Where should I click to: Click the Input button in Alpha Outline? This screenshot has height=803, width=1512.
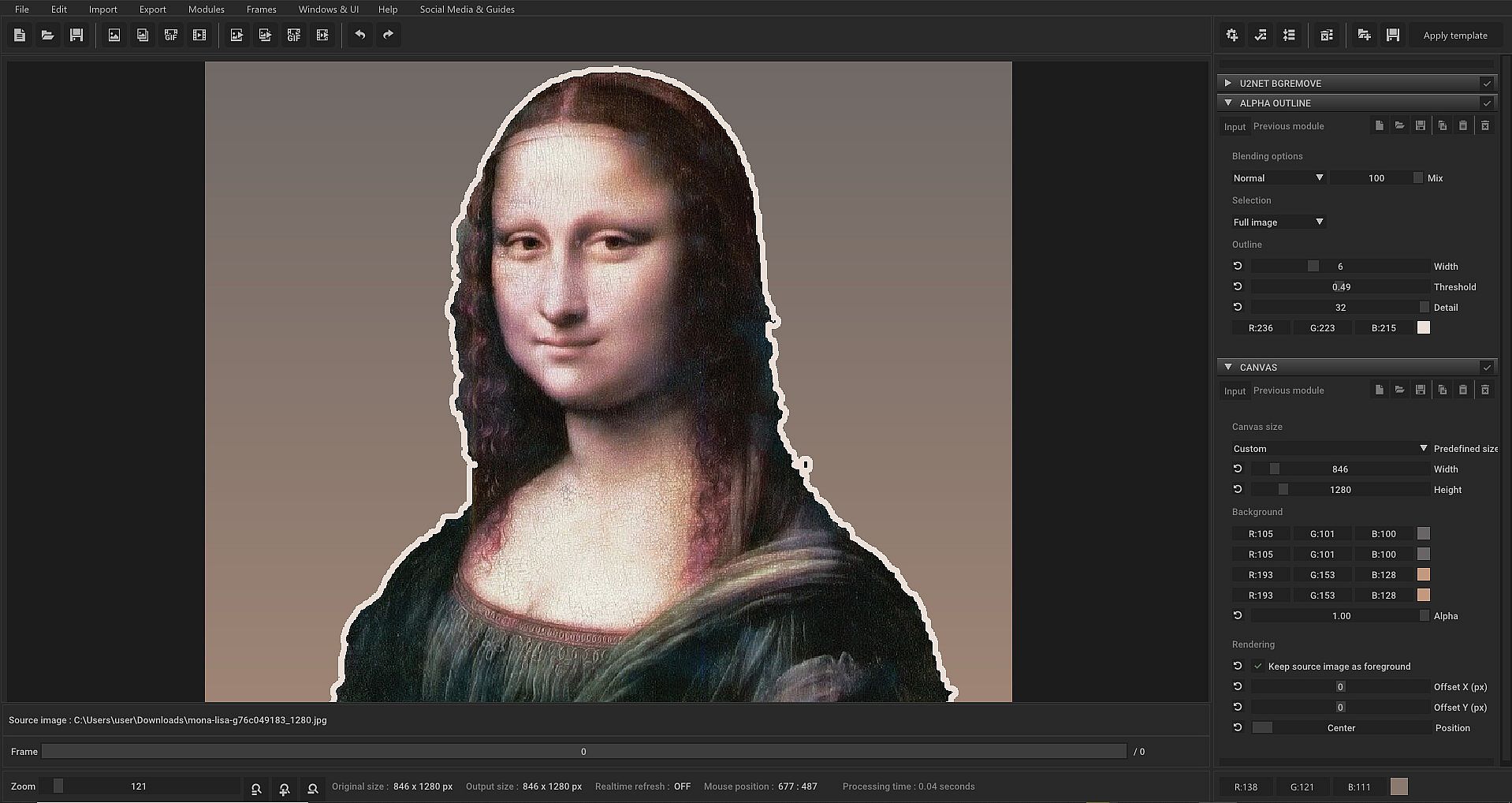(1235, 127)
